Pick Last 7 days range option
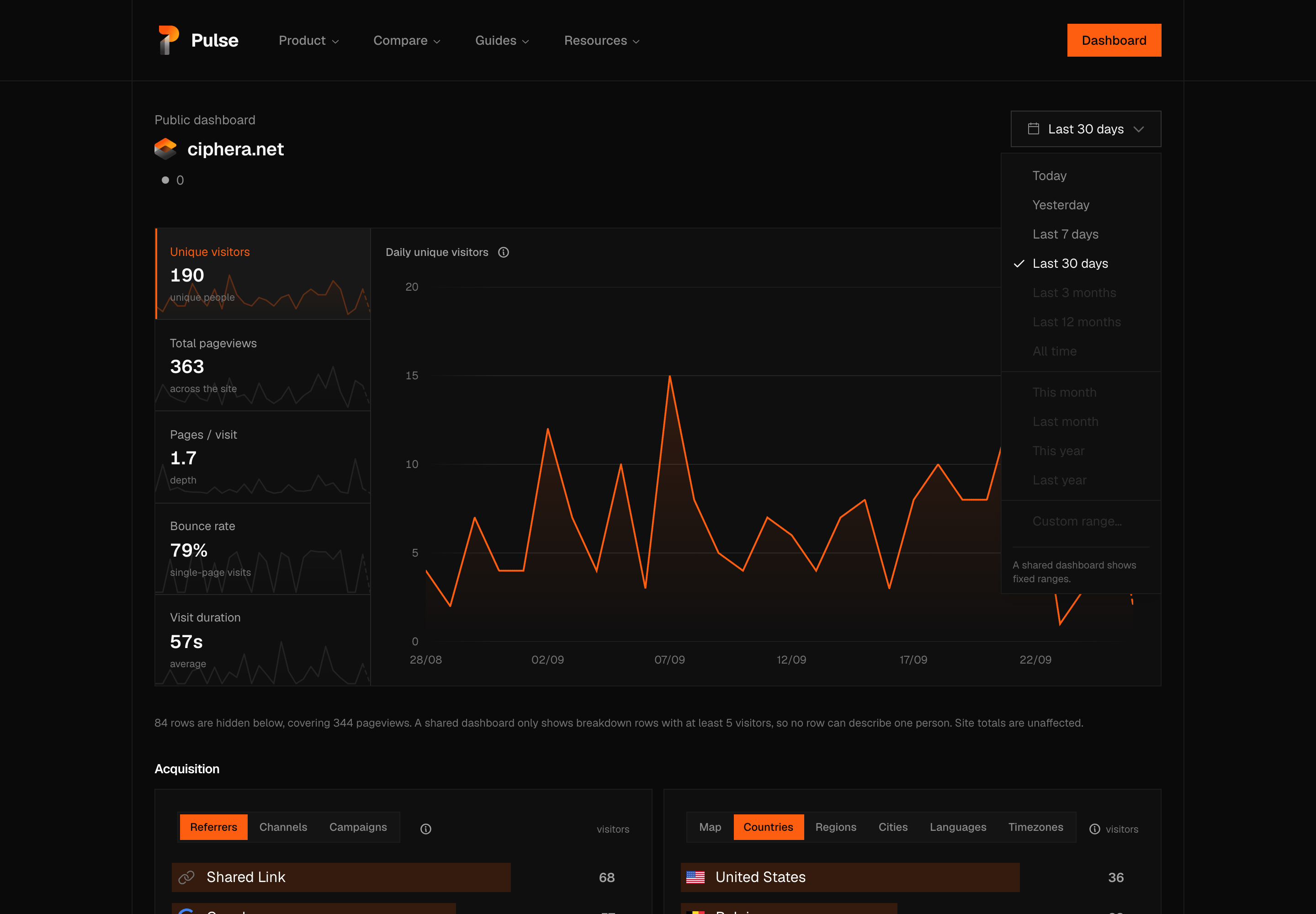This screenshot has width=1316, height=914. tap(1081, 234)
